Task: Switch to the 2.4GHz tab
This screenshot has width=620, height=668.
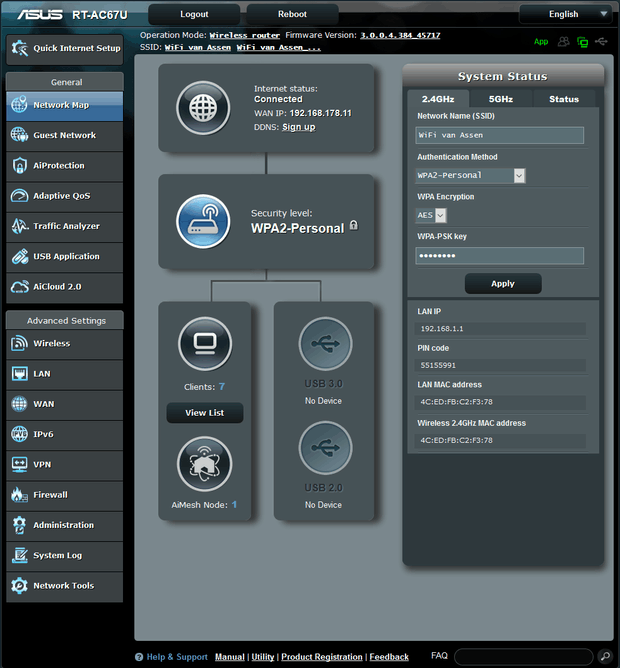Action: click(438, 99)
